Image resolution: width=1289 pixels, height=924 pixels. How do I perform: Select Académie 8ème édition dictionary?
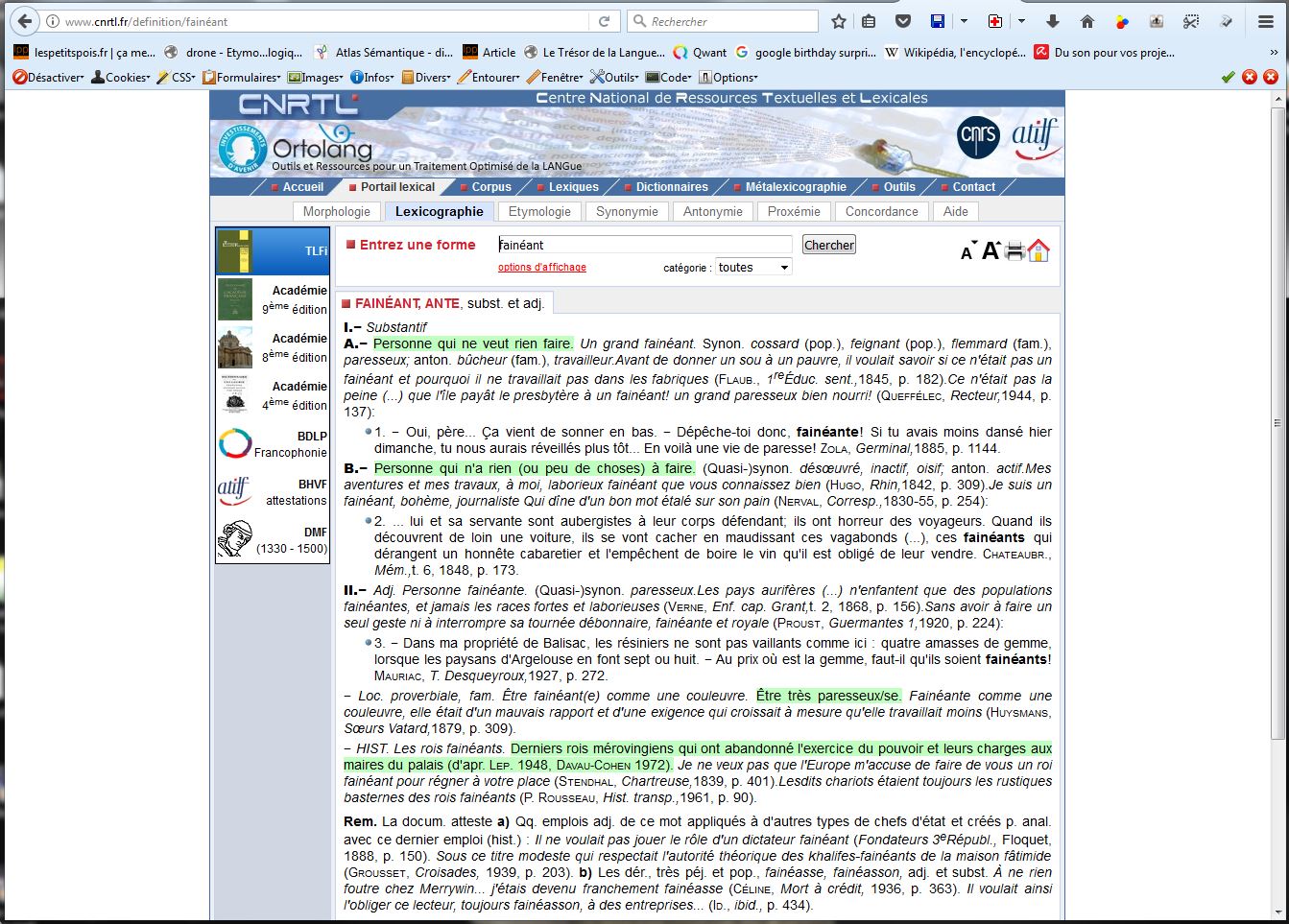(x=273, y=347)
